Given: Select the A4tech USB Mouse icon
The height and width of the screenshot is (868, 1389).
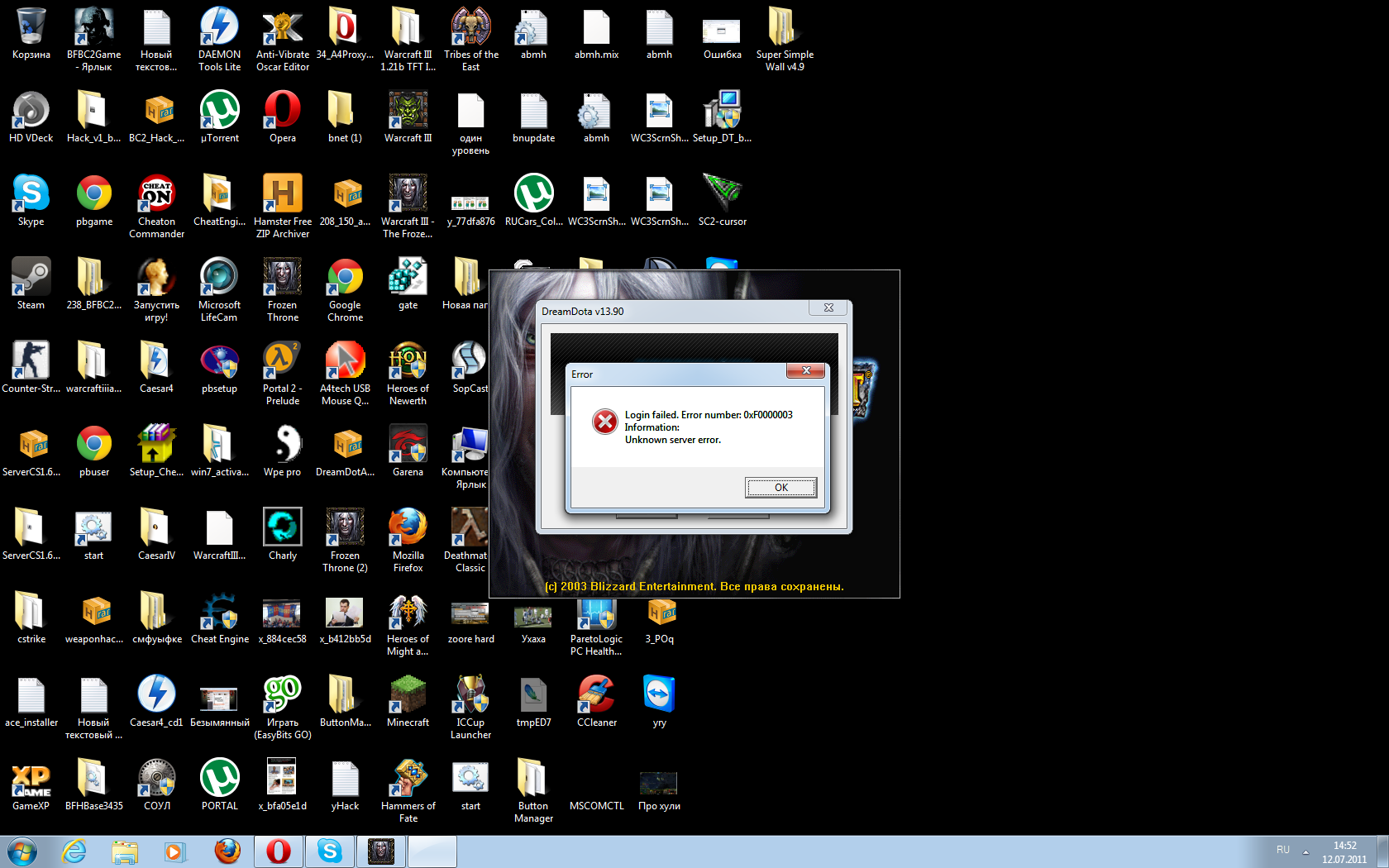Looking at the screenshot, I should 346,374.
